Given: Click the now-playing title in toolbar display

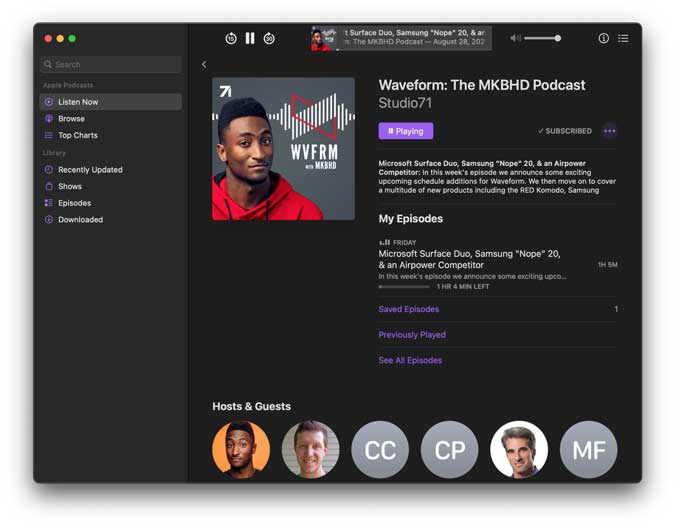Looking at the screenshot, I should 415,33.
